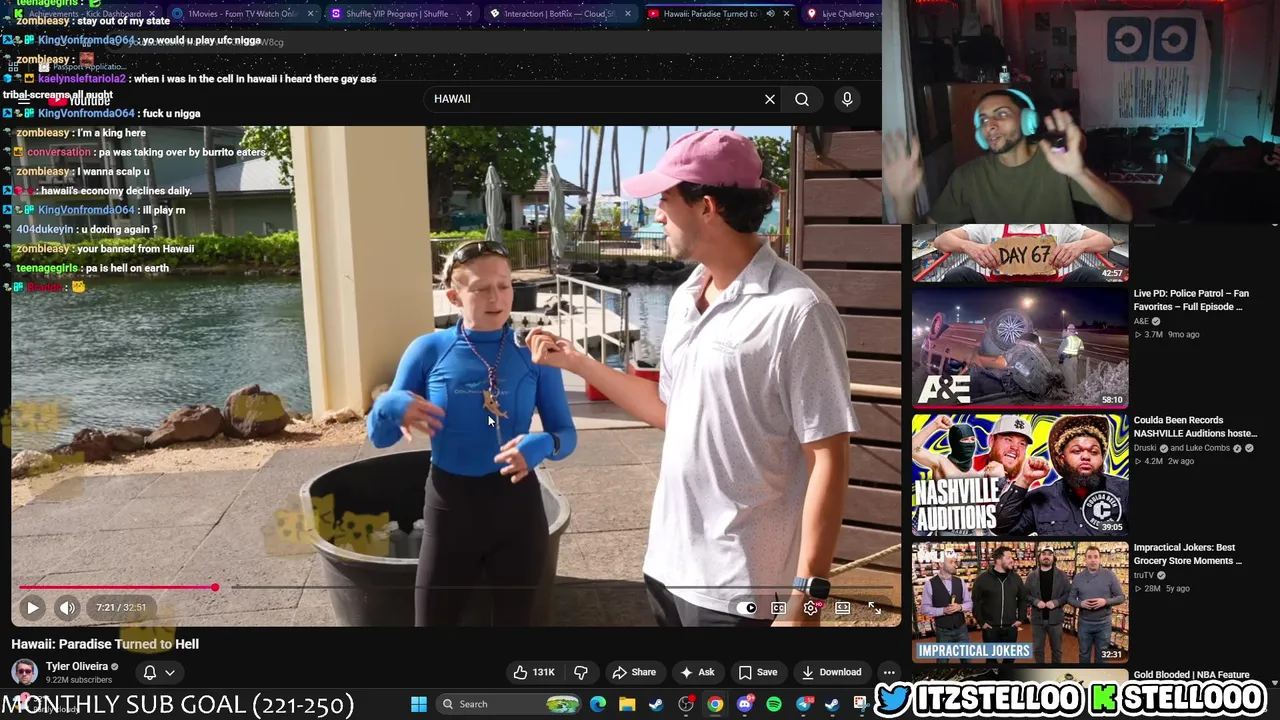The height and width of the screenshot is (720, 1280).
Task: Open more actions ellipsis menu
Action: point(889,672)
